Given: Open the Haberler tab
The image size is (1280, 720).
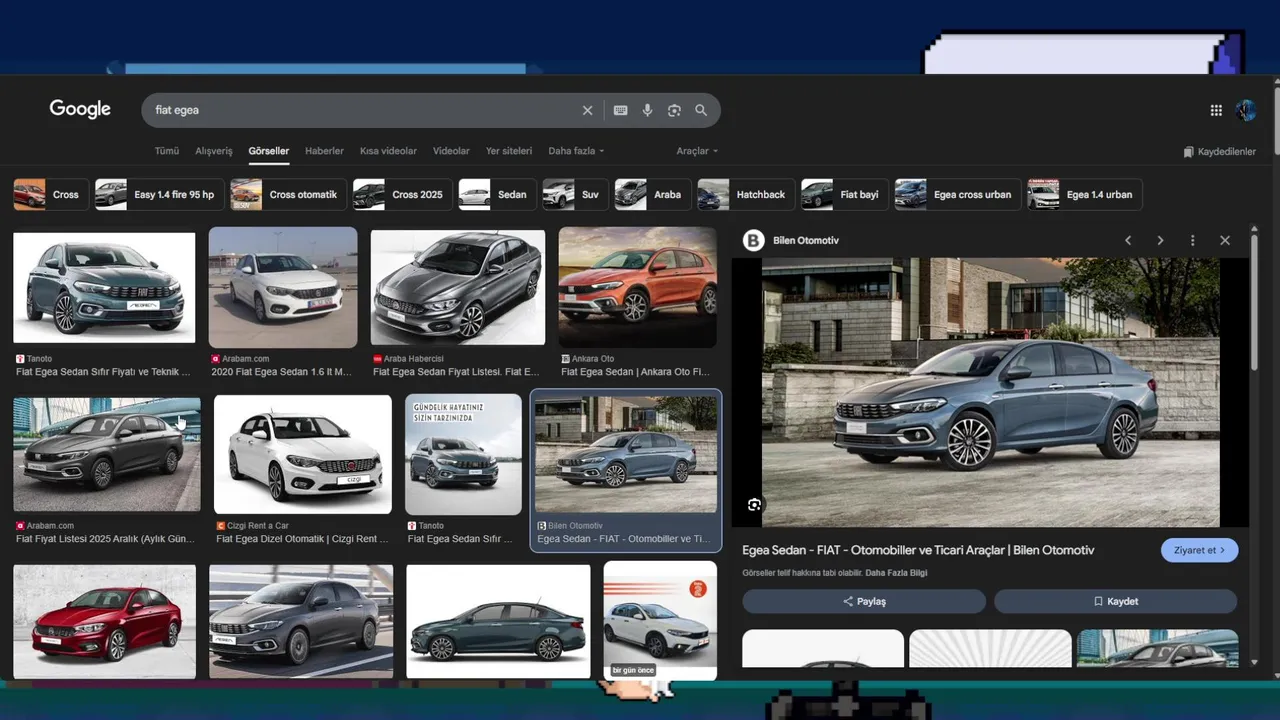Looking at the screenshot, I should (324, 151).
